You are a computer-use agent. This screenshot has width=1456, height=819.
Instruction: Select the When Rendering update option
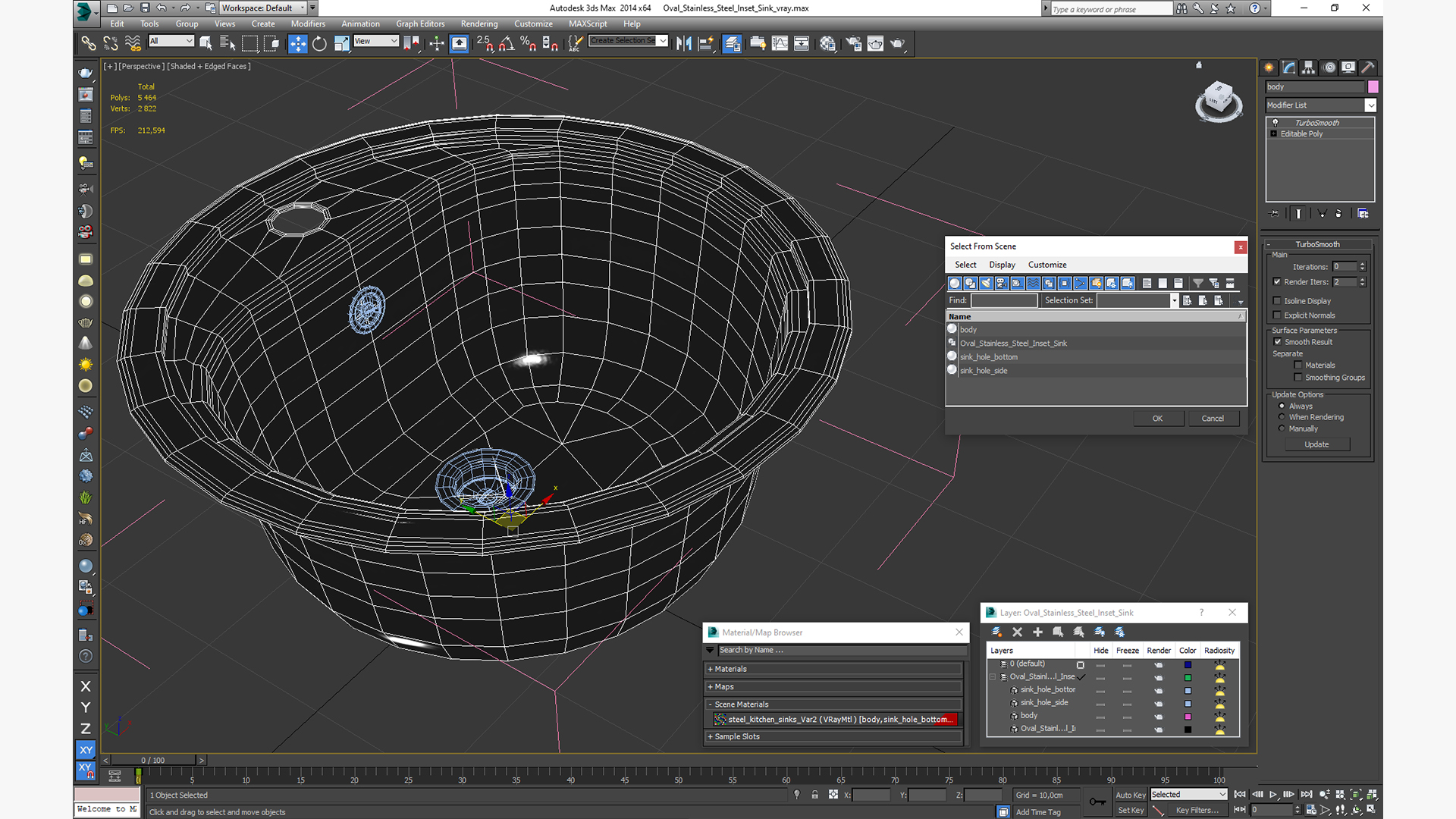(x=1282, y=417)
